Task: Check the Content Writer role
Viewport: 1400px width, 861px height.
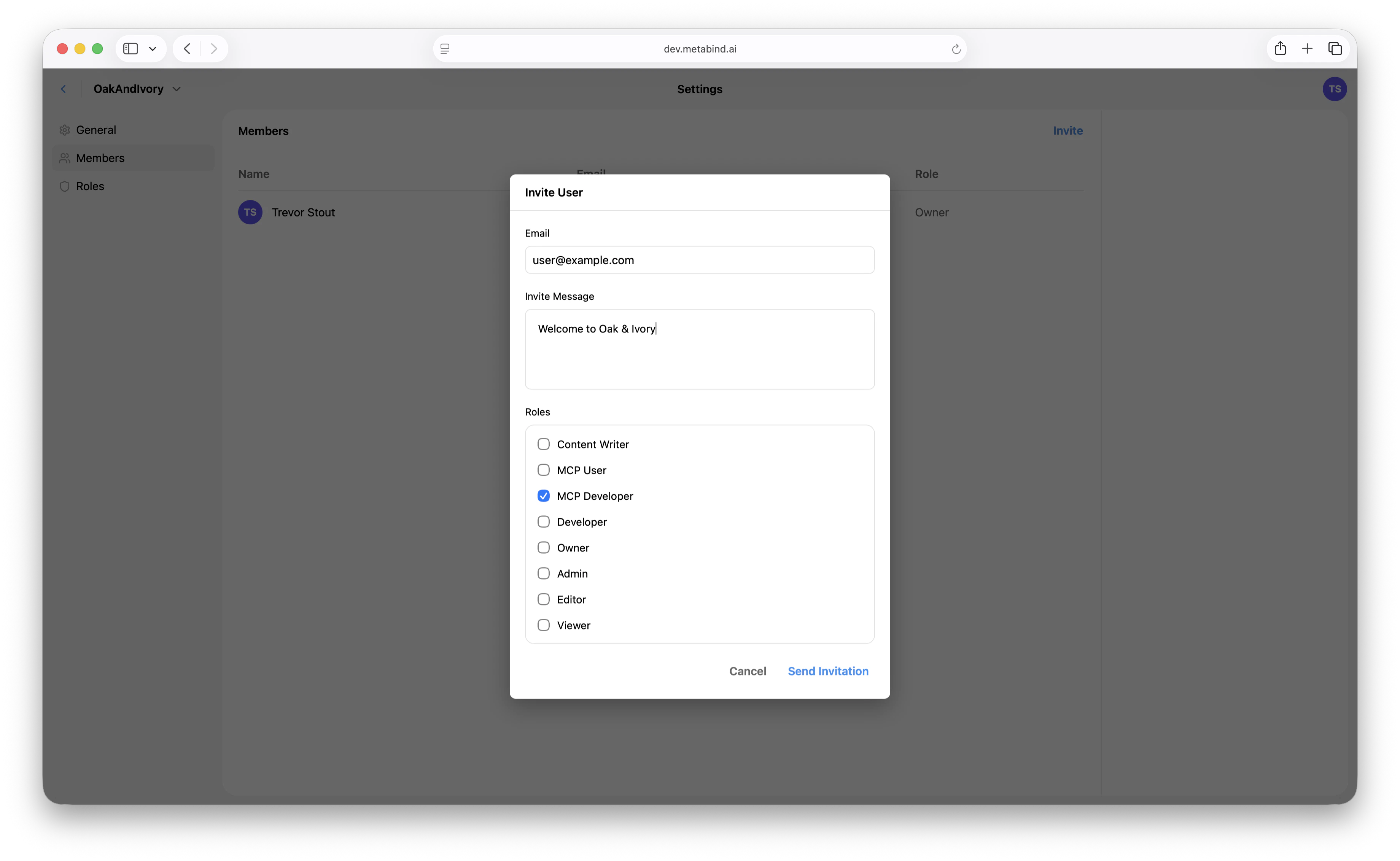Action: pos(543,444)
